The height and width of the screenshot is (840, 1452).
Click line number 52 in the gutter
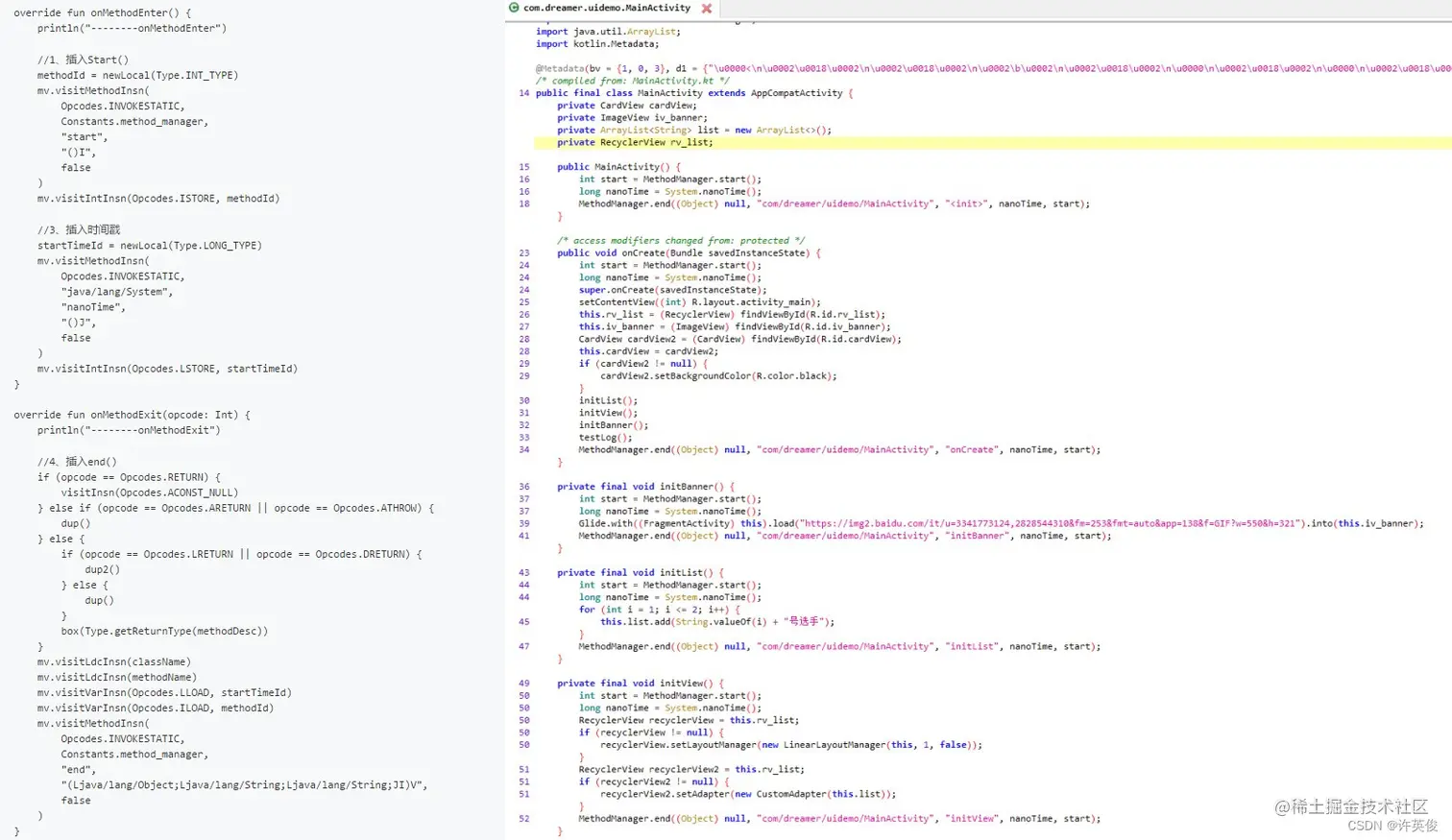pos(523,819)
